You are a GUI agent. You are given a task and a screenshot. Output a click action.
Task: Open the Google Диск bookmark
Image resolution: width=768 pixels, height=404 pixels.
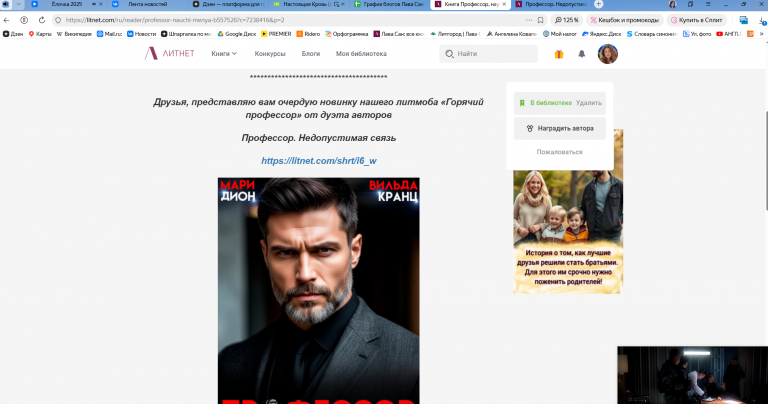coord(237,34)
